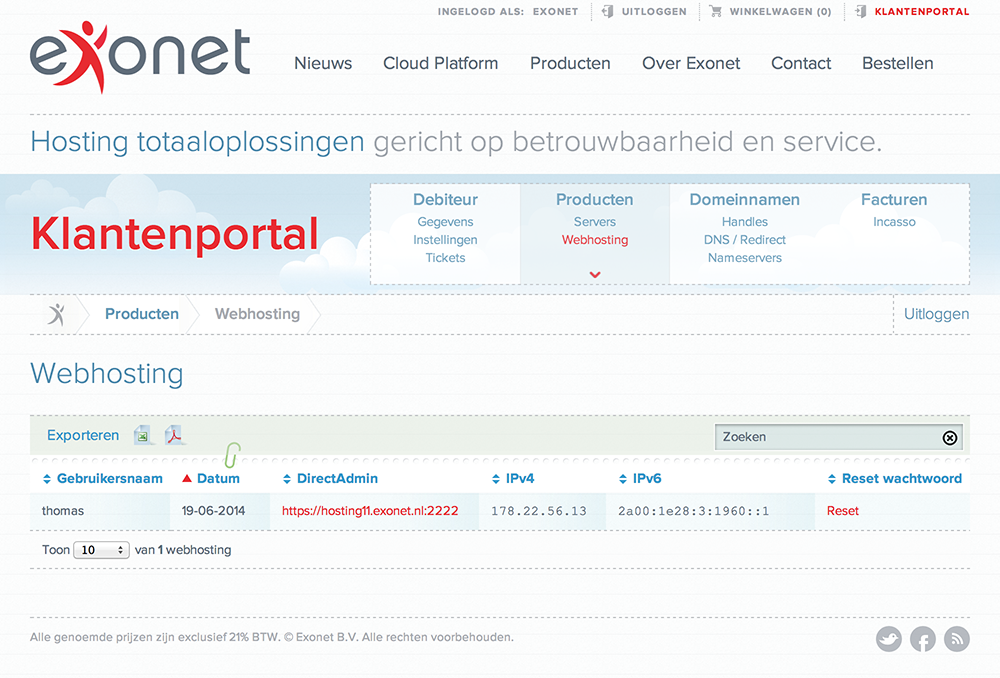Screen dimensions: 1000x678
Task: Click shopping cart icon beside Winkelwagen
Action: coord(716,11)
